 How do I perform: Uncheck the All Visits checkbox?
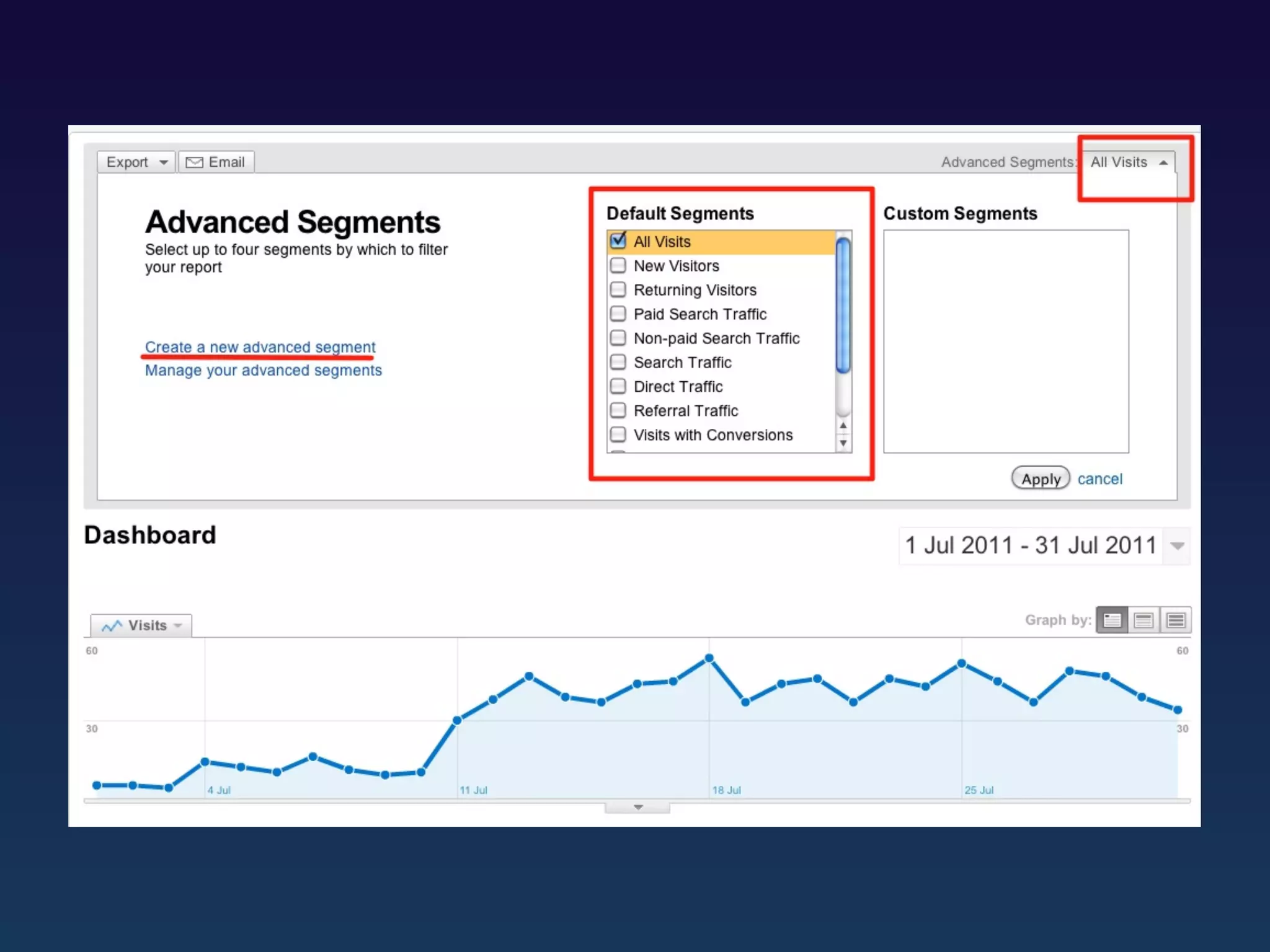(618, 241)
